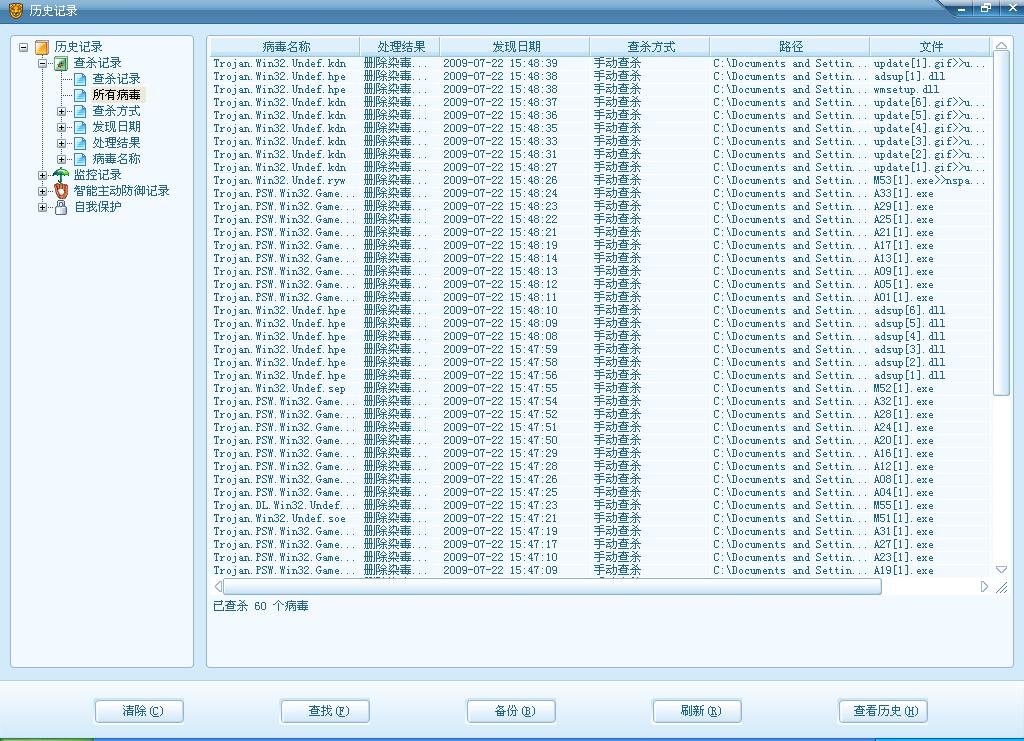Click the 已查杀 60 个病毒 status text
The height and width of the screenshot is (741, 1024).
(261, 606)
